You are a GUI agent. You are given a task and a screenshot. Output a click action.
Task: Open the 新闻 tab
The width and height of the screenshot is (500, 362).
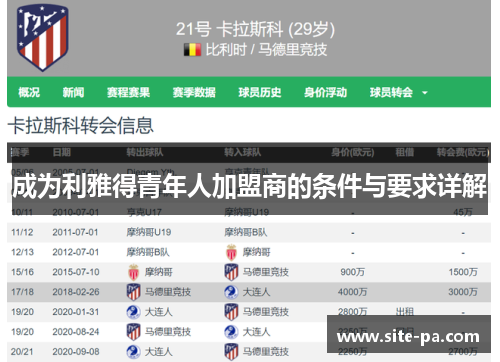tap(73, 92)
